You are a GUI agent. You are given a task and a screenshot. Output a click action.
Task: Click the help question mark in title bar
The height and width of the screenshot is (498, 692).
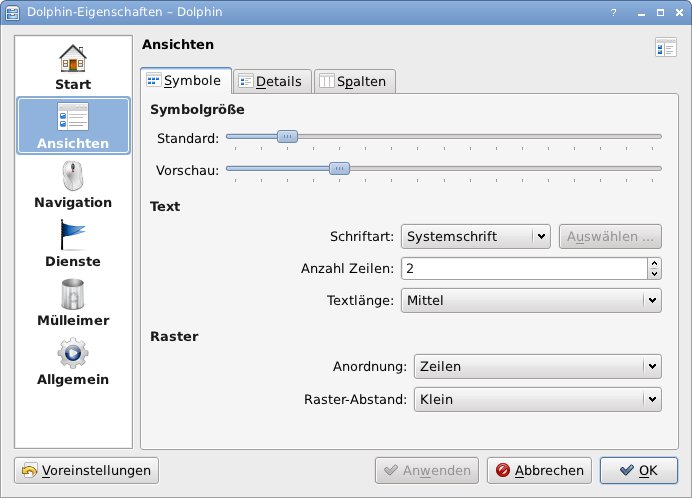click(613, 12)
